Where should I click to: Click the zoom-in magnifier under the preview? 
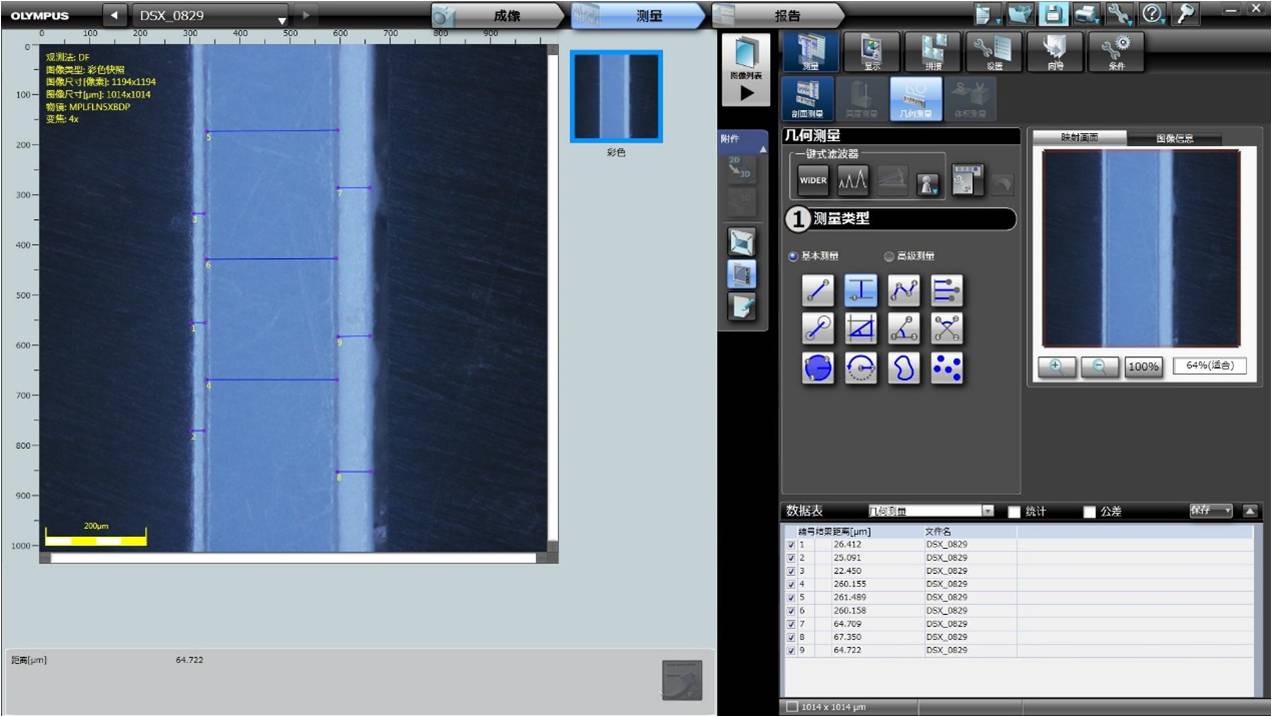point(1056,366)
